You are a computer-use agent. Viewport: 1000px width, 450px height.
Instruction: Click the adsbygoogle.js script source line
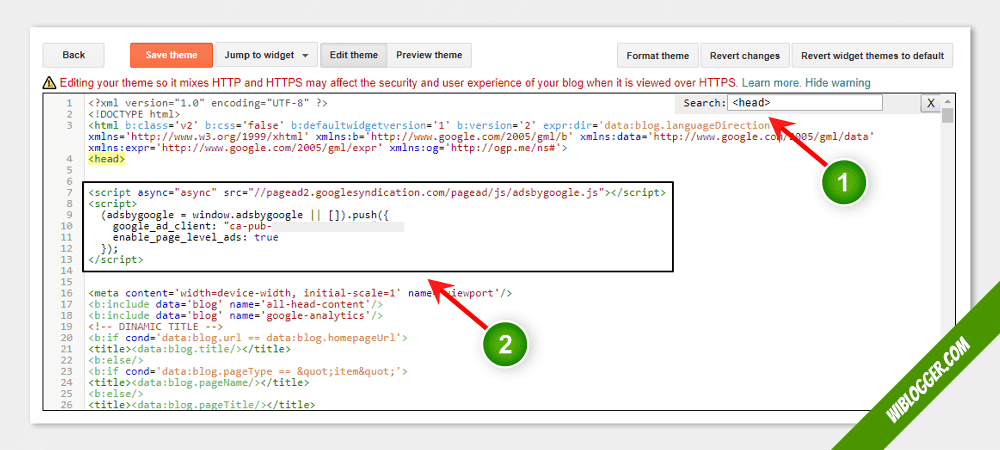tap(377, 192)
